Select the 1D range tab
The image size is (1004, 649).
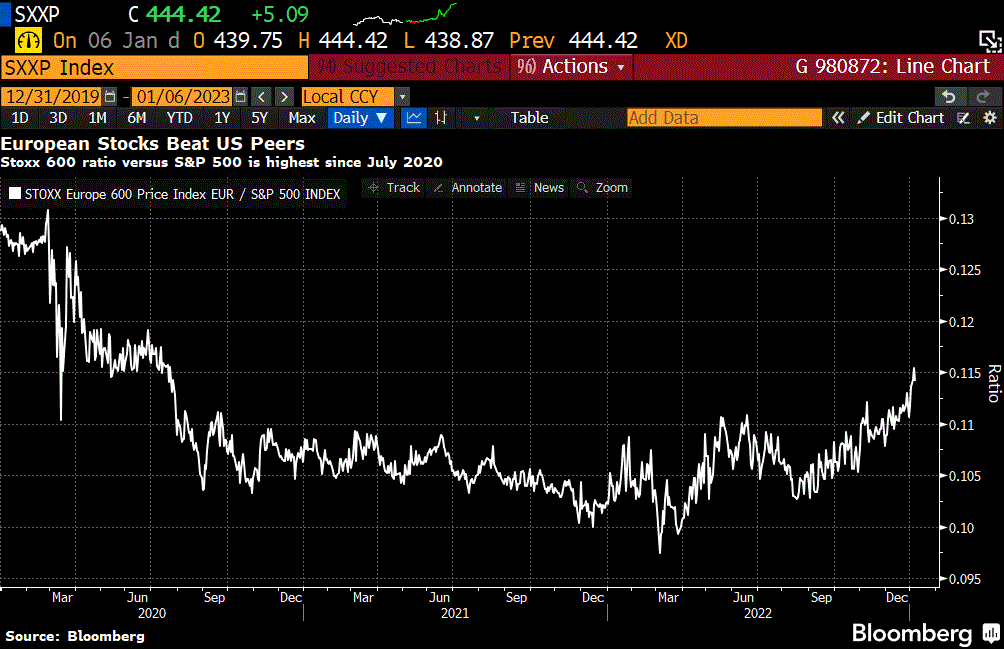point(20,118)
